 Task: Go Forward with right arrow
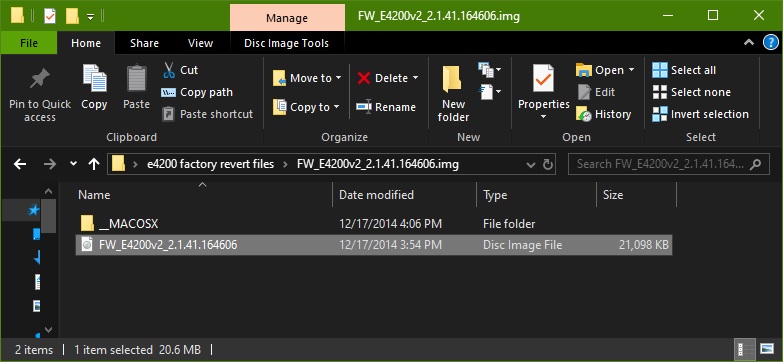(49, 164)
